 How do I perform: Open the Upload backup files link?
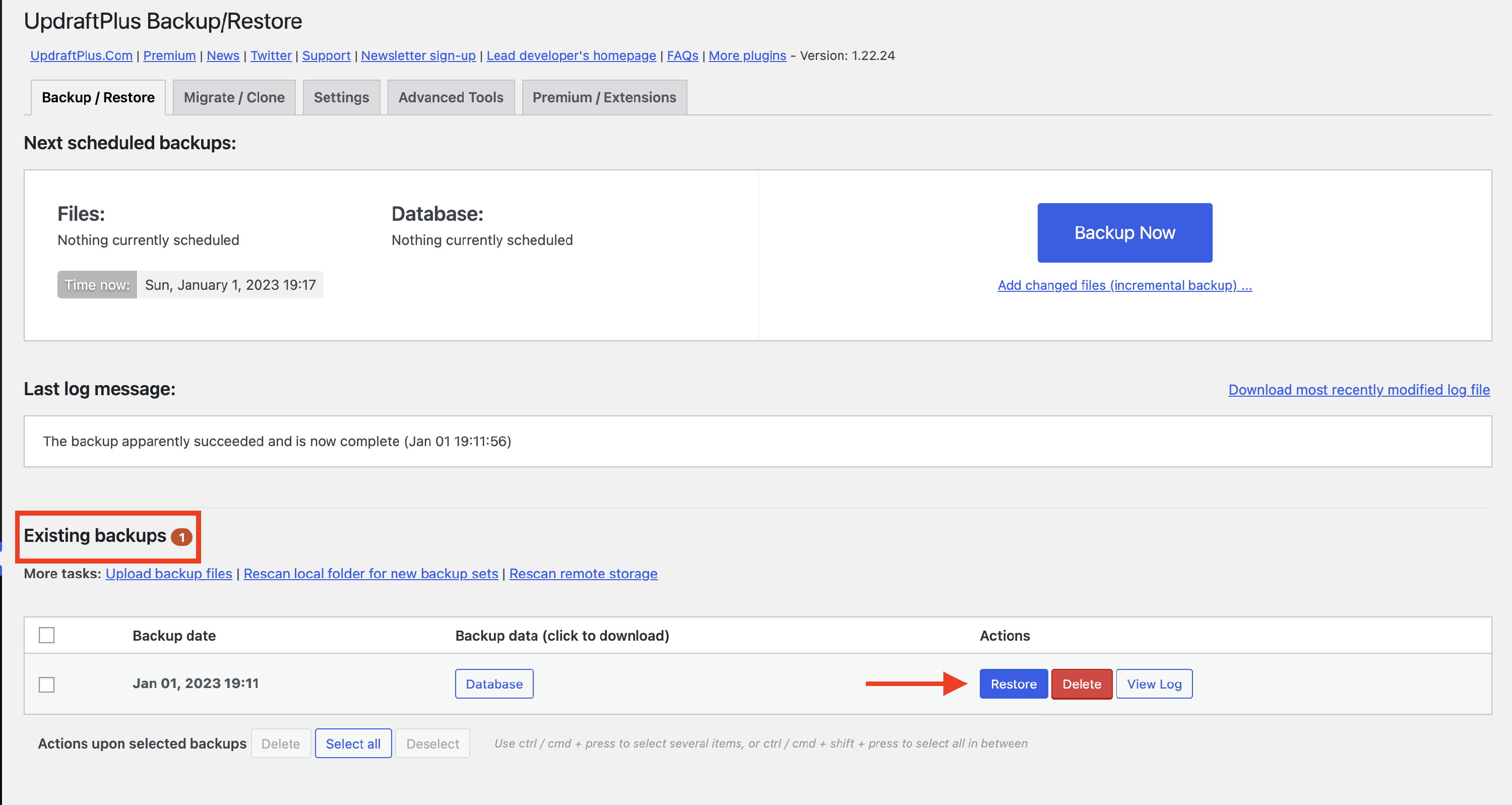(168, 574)
